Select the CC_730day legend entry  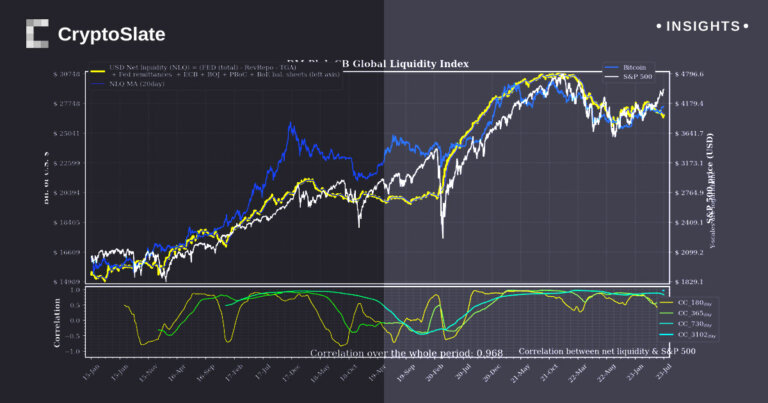pos(688,324)
